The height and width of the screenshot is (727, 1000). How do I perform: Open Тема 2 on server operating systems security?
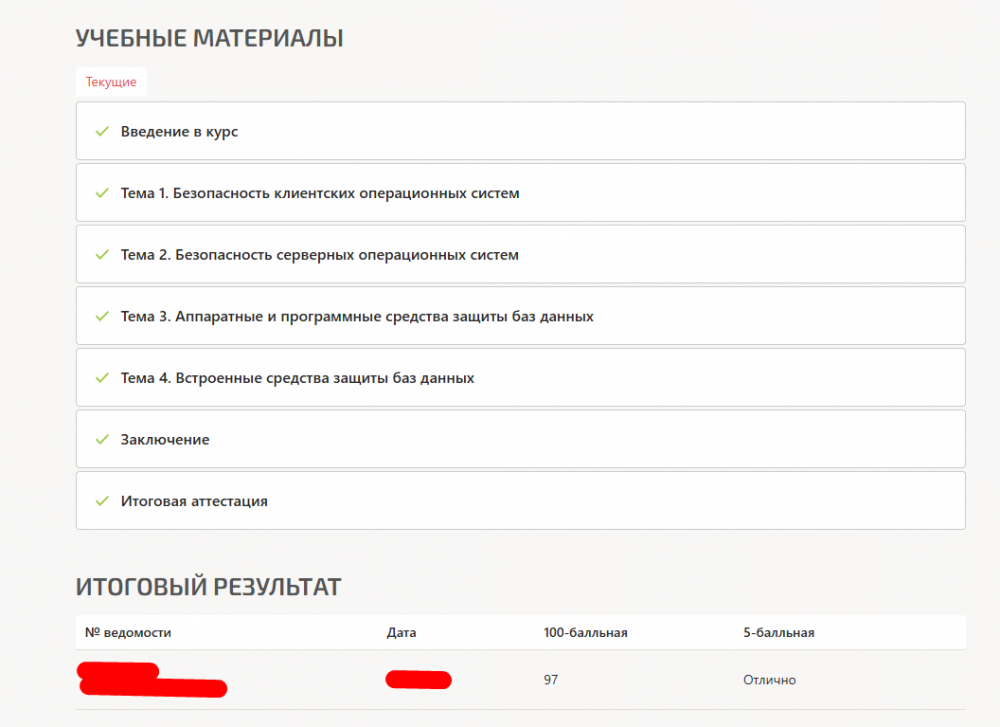point(320,255)
